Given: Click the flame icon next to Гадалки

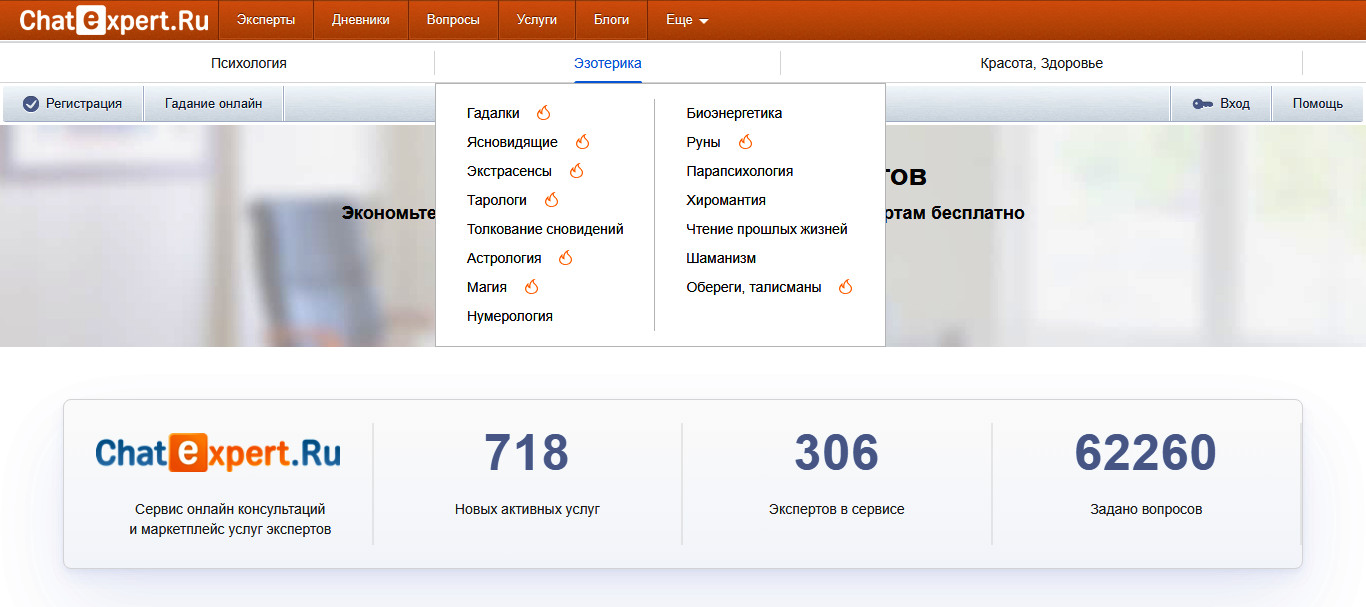Looking at the screenshot, I should pos(543,113).
